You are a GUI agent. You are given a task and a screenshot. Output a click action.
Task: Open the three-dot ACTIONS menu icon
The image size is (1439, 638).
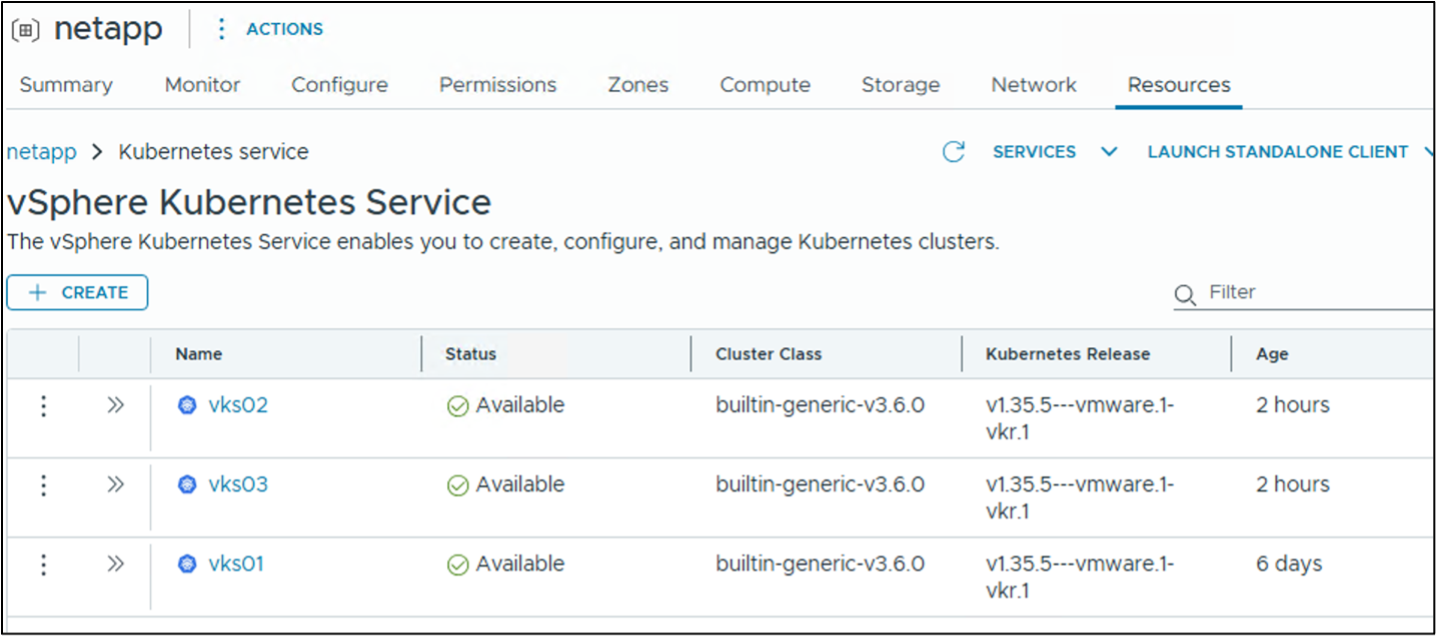[221, 29]
